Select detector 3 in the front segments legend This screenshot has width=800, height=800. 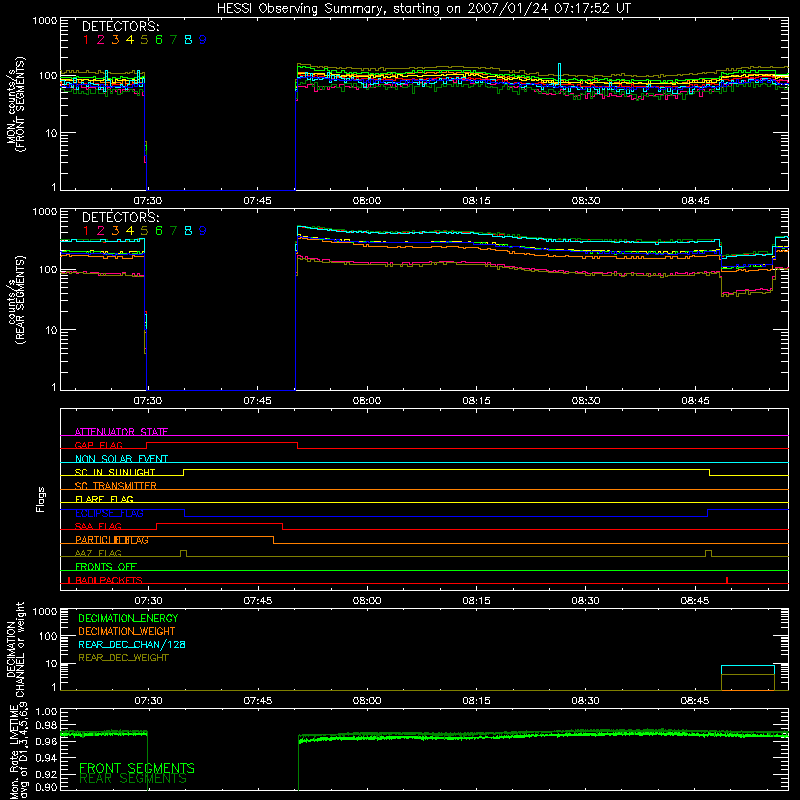(115, 40)
